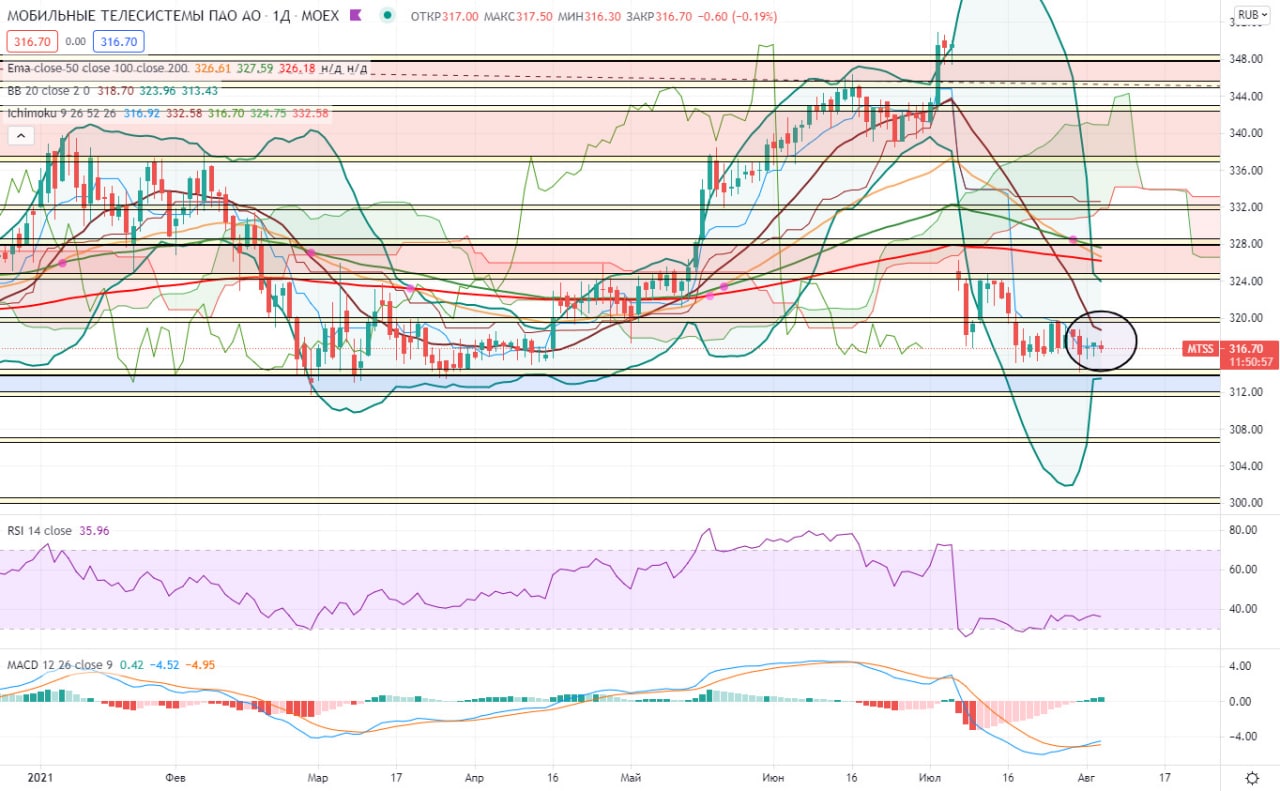Click the 11:50:57 countdown label
This screenshot has width=1280, height=791.
1250,361
